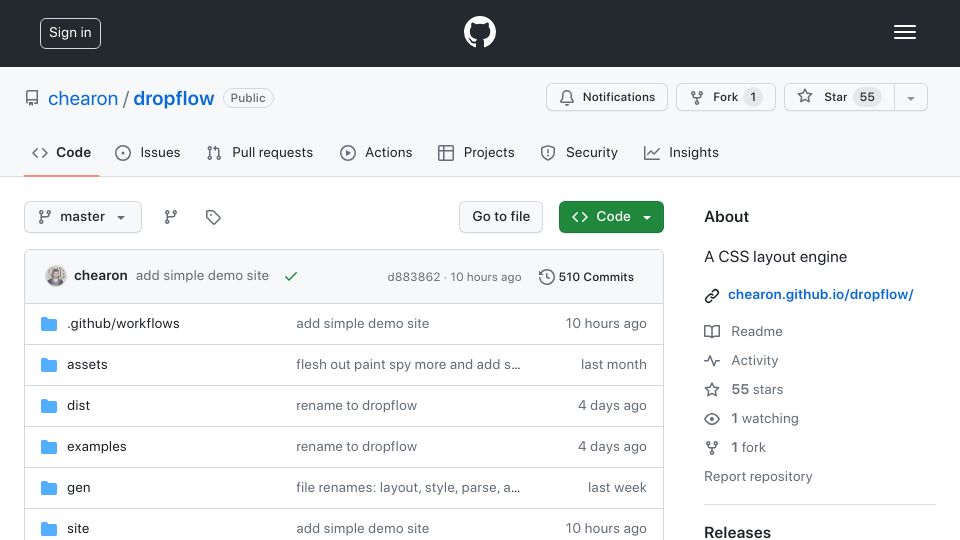Click the GitHub octocat logo
Screen dimensions: 960x540
pyautogui.click(x=479, y=32)
